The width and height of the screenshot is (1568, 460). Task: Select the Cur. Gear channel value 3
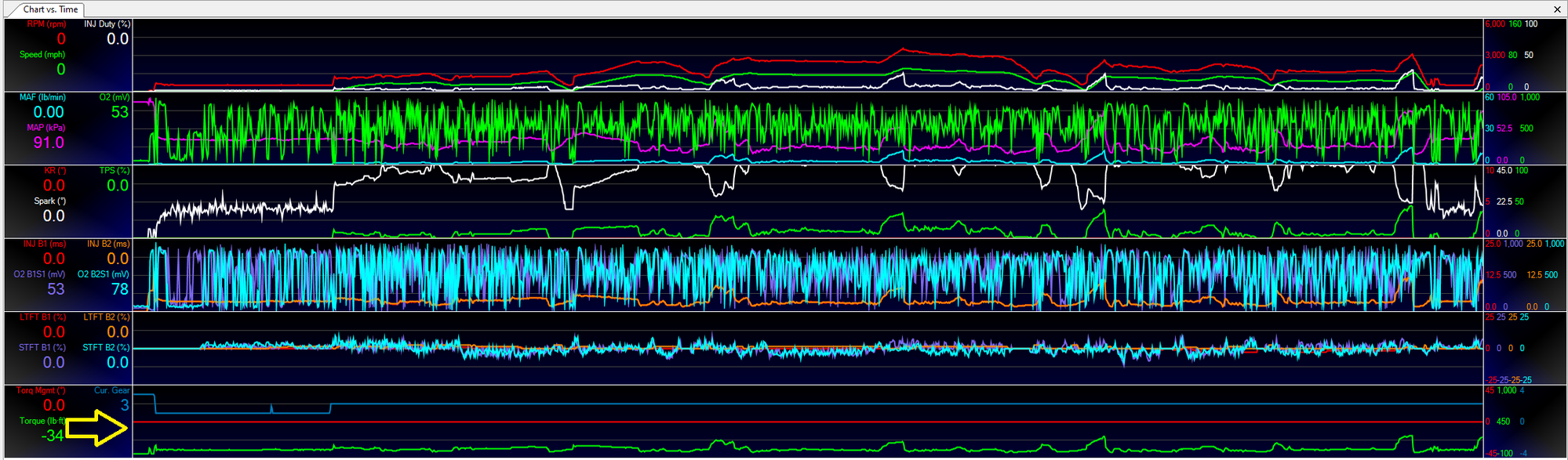click(x=125, y=405)
